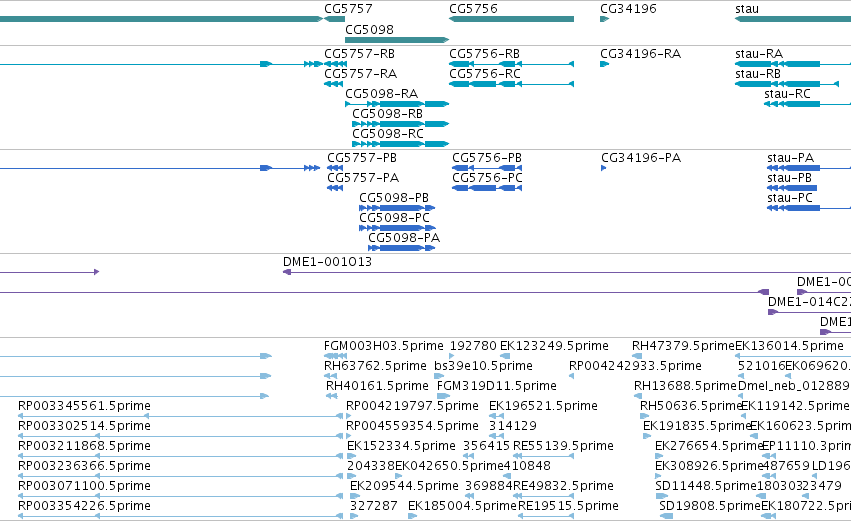Select EST EK209544.5prime
The width and height of the screenshot is (851, 521).
pyautogui.click(x=404, y=486)
